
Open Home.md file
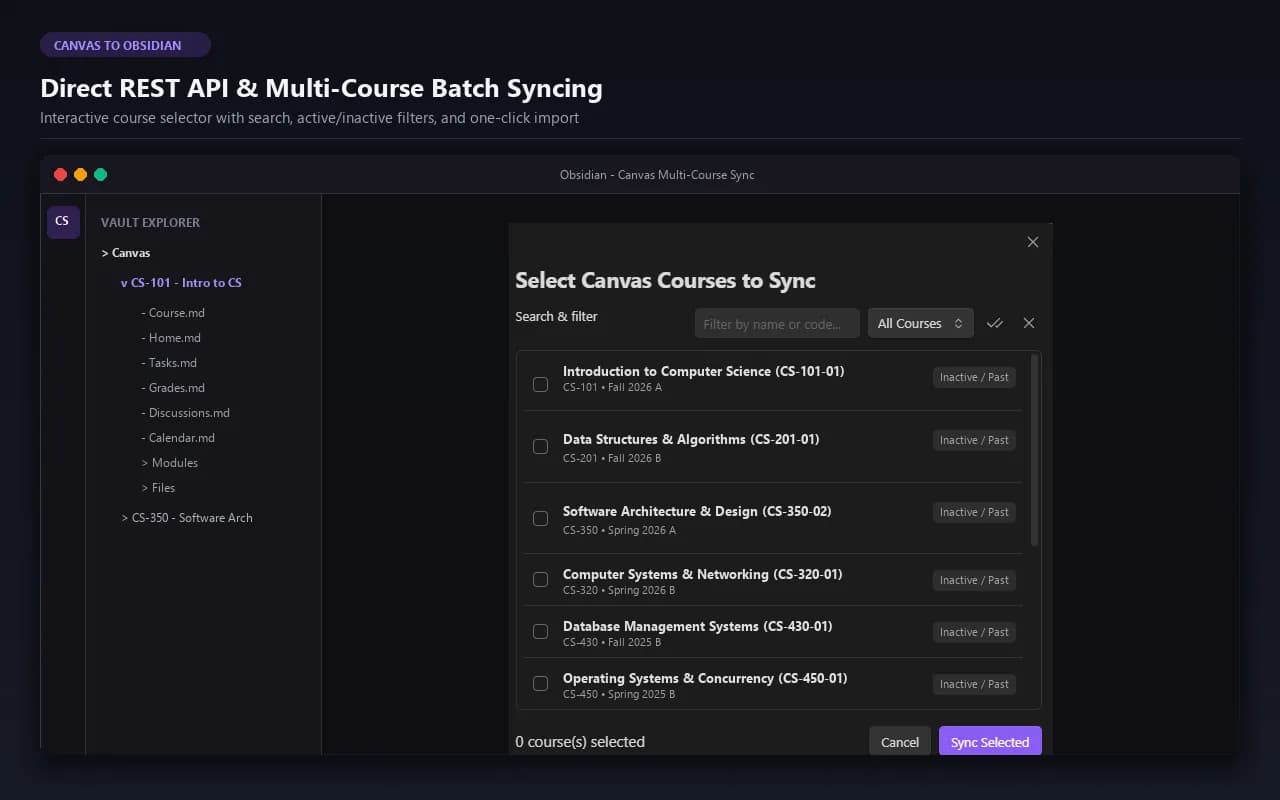click(171, 338)
